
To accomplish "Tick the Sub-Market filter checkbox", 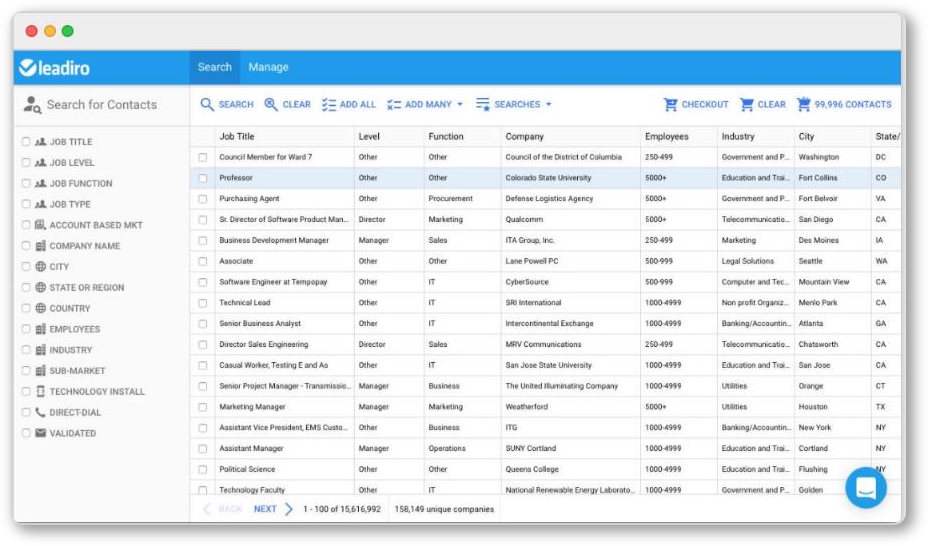I will [x=25, y=370].
